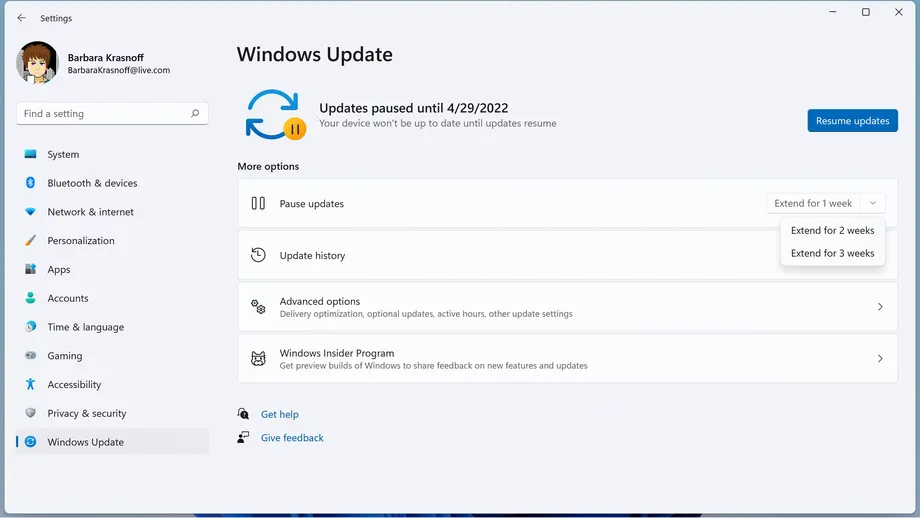
Task: Minimize the Settings window
Action: click(x=833, y=12)
